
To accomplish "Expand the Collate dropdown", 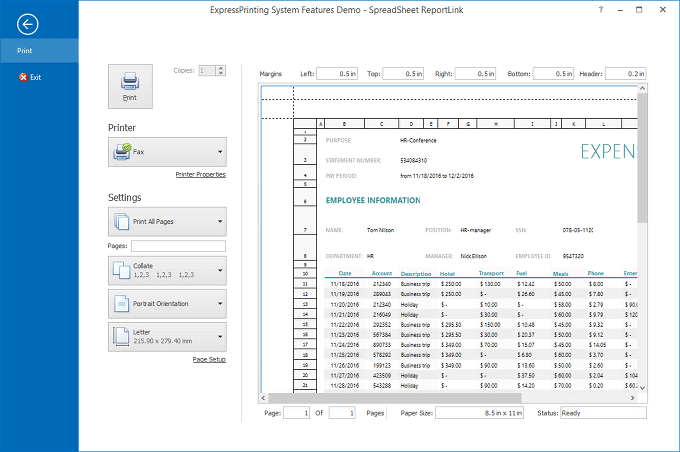I will pos(167,270).
